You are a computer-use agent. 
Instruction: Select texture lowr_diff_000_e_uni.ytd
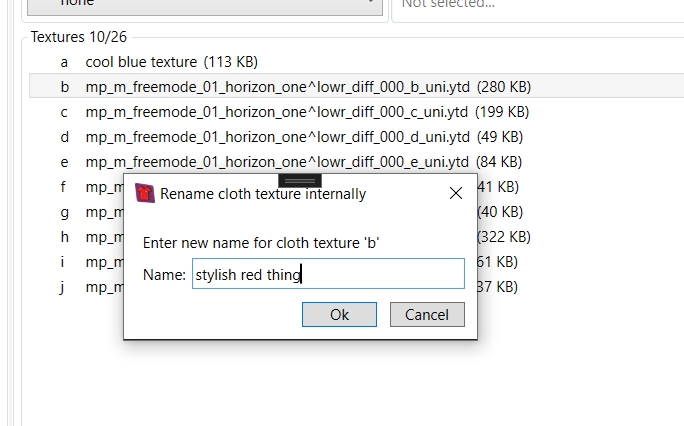point(277,162)
